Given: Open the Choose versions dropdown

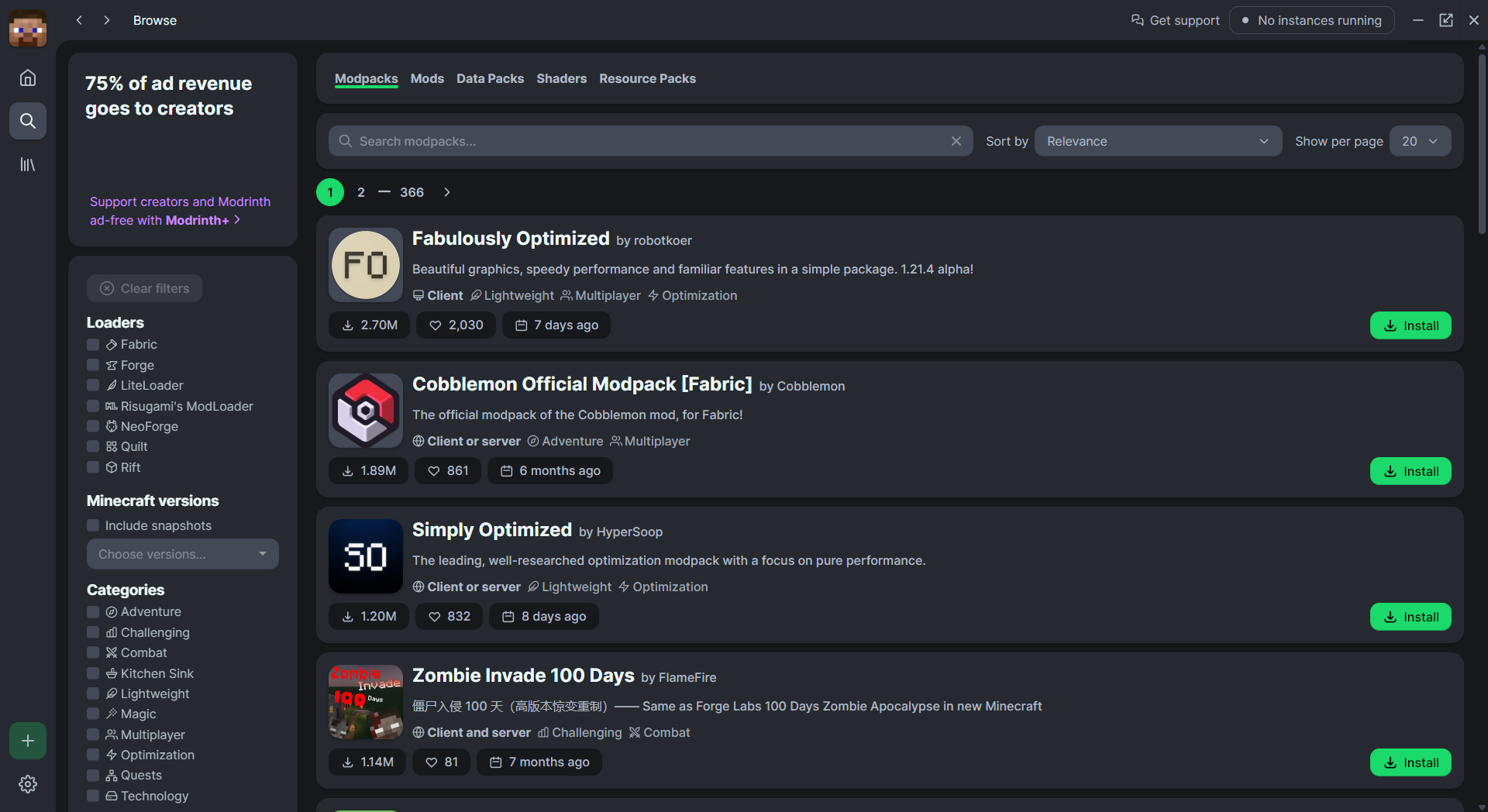Looking at the screenshot, I should click(182, 554).
